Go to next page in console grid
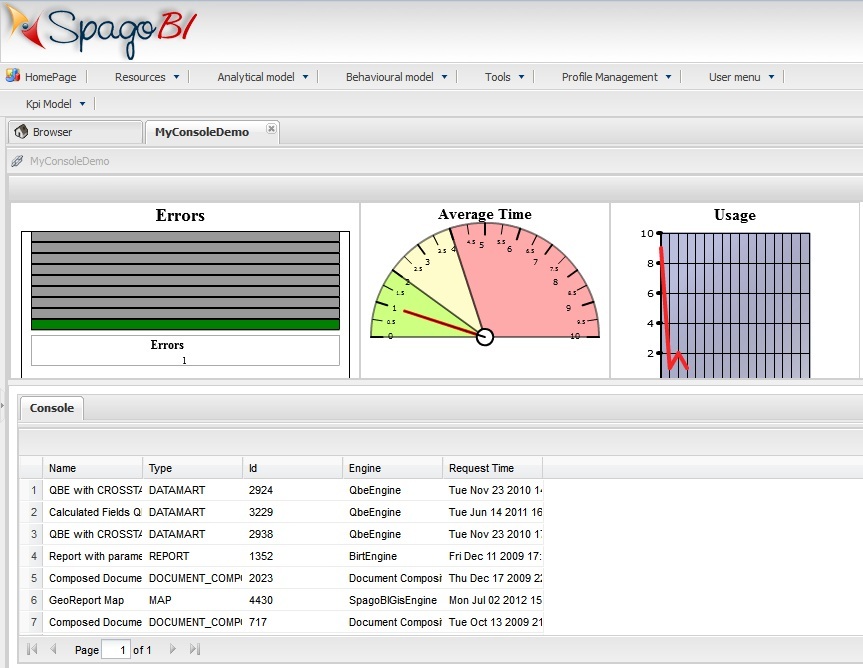The width and height of the screenshot is (863, 668). click(x=173, y=650)
